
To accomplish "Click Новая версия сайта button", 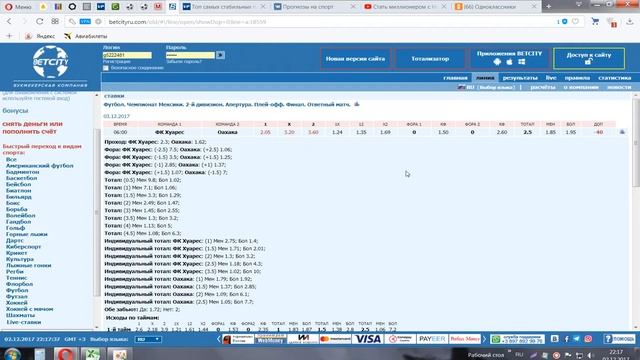I will [x=356, y=59].
